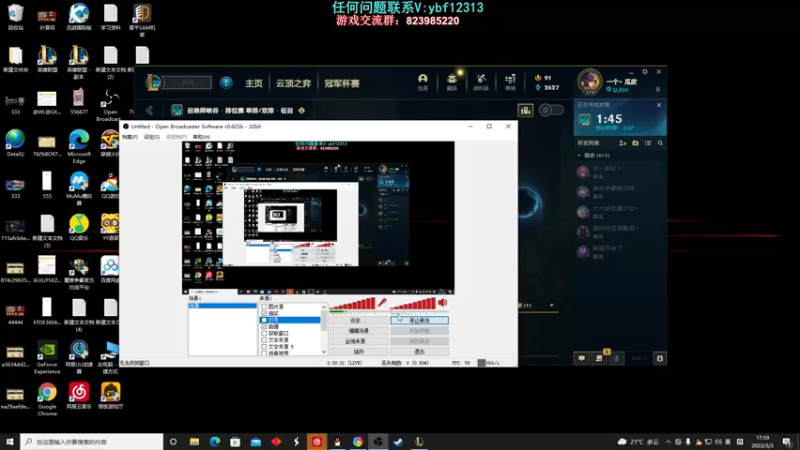Image resolution: width=800 pixels, height=450 pixels.
Task: Switch to the 云顶之弈 tab
Action: point(293,83)
